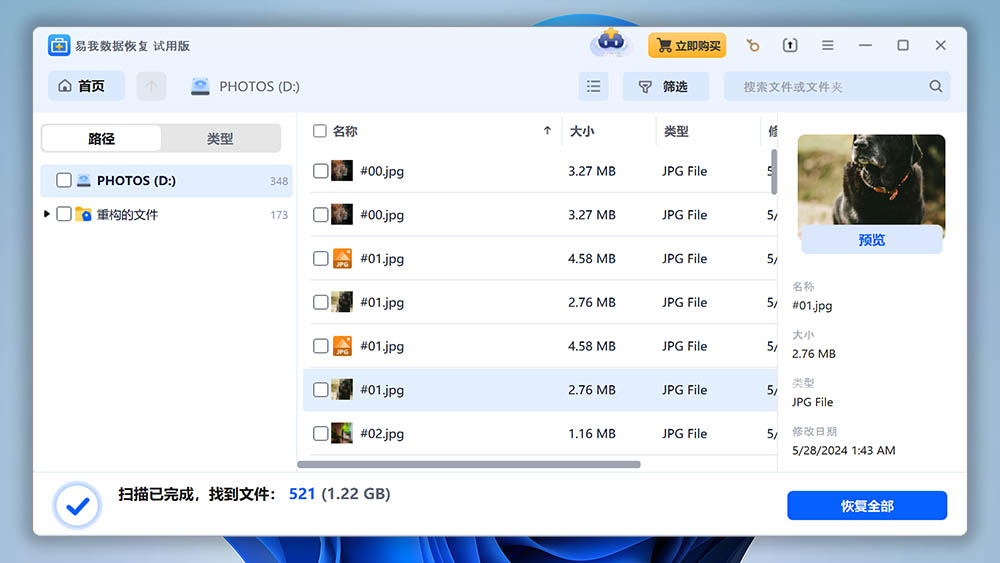
Task: Switch to list view icon
Action: (593, 86)
